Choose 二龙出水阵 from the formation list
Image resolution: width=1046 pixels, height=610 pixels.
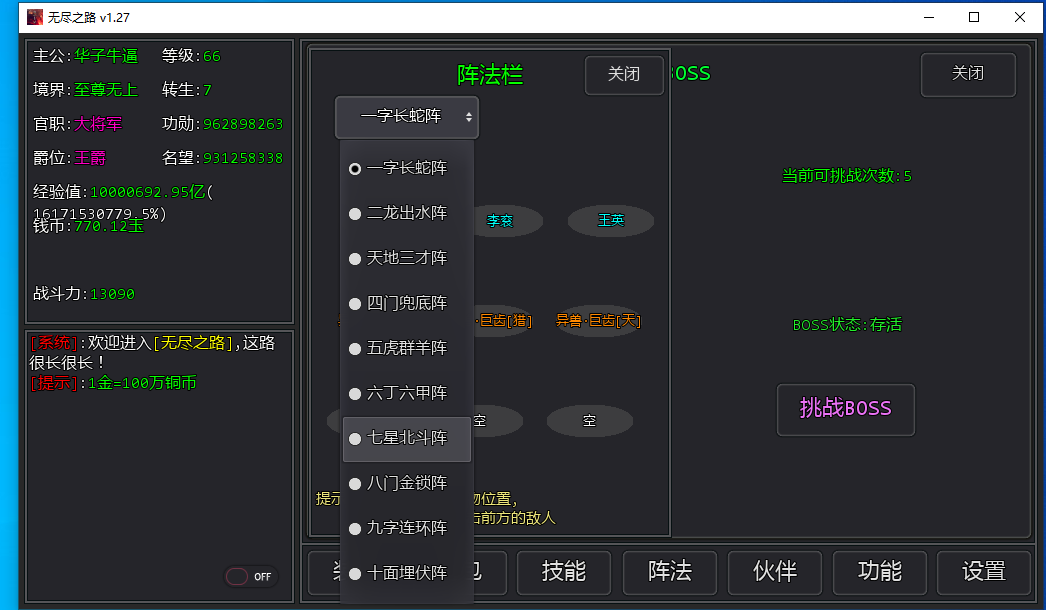pyautogui.click(x=406, y=213)
